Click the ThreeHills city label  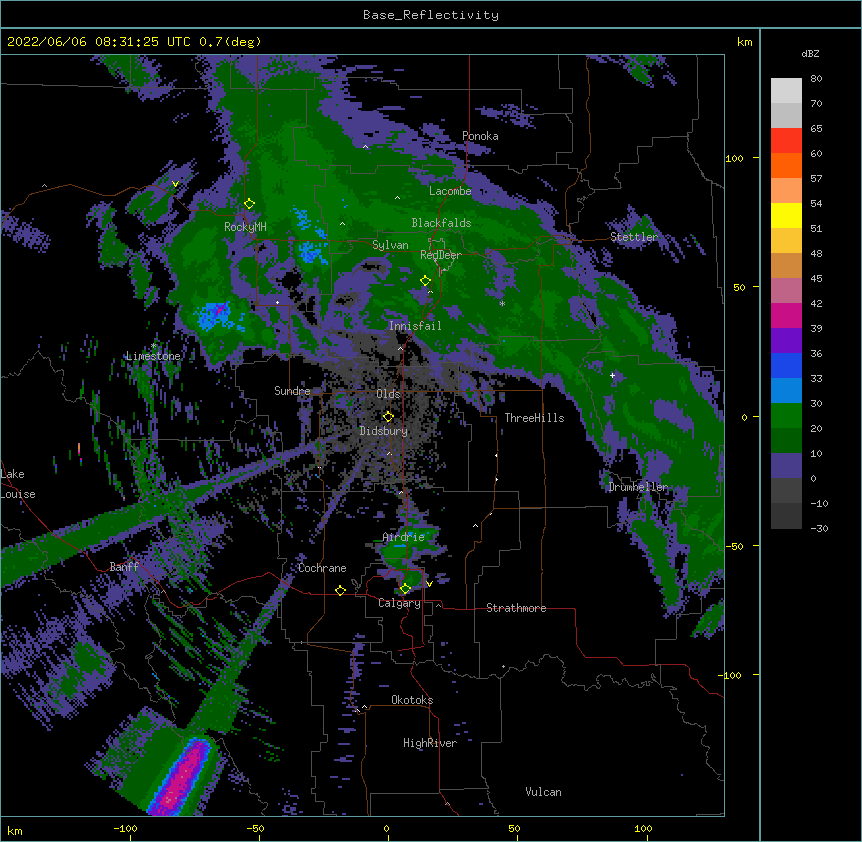pyautogui.click(x=534, y=418)
